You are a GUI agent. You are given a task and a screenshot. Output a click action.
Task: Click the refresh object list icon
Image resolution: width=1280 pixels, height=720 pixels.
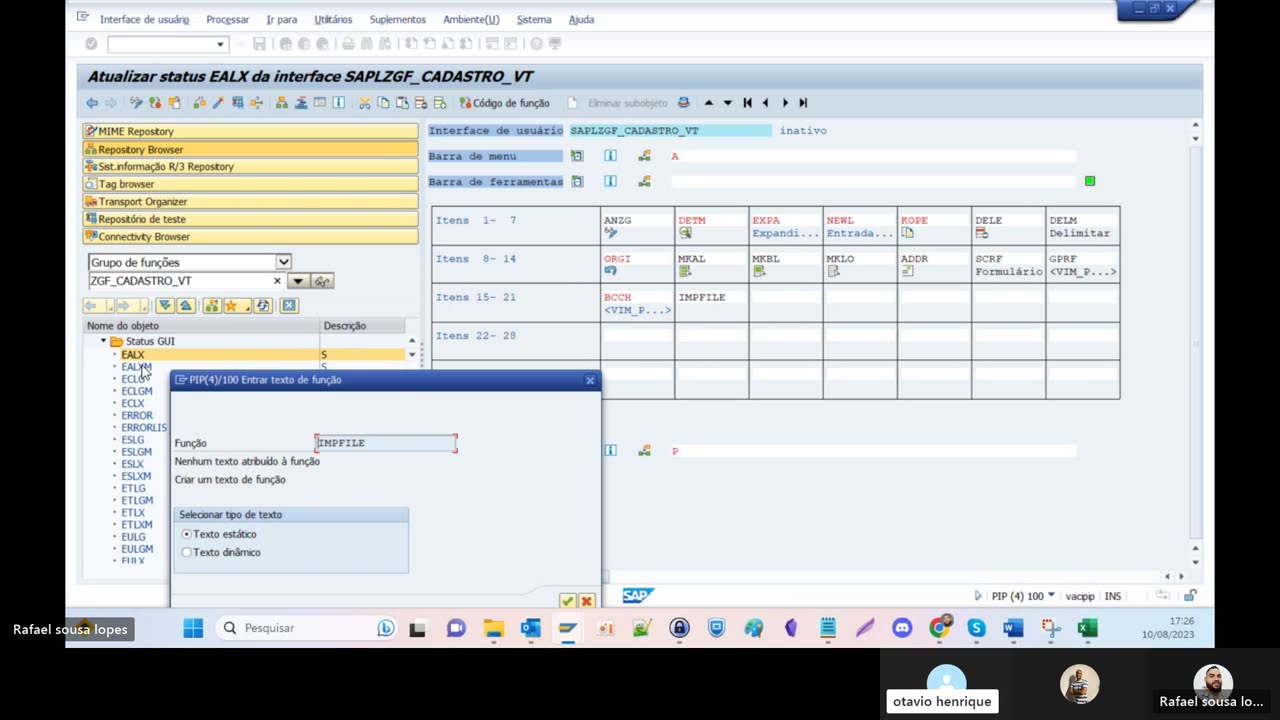click(x=263, y=306)
